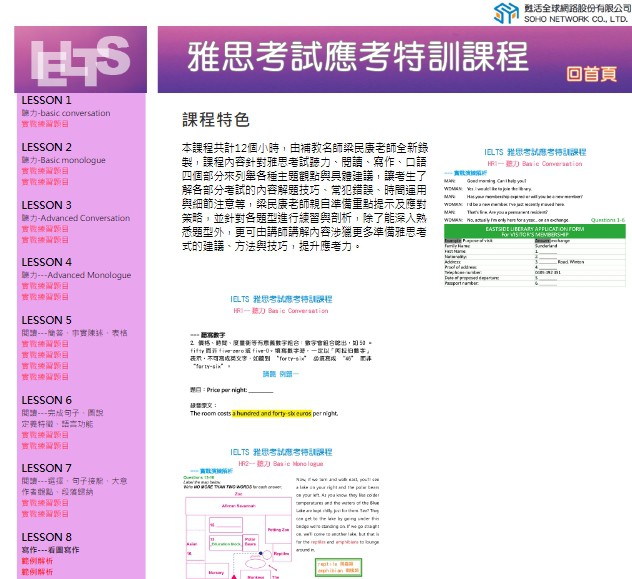Select the LESSON 7 heading
Viewport: 632px width, 579px height.
click(47, 468)
